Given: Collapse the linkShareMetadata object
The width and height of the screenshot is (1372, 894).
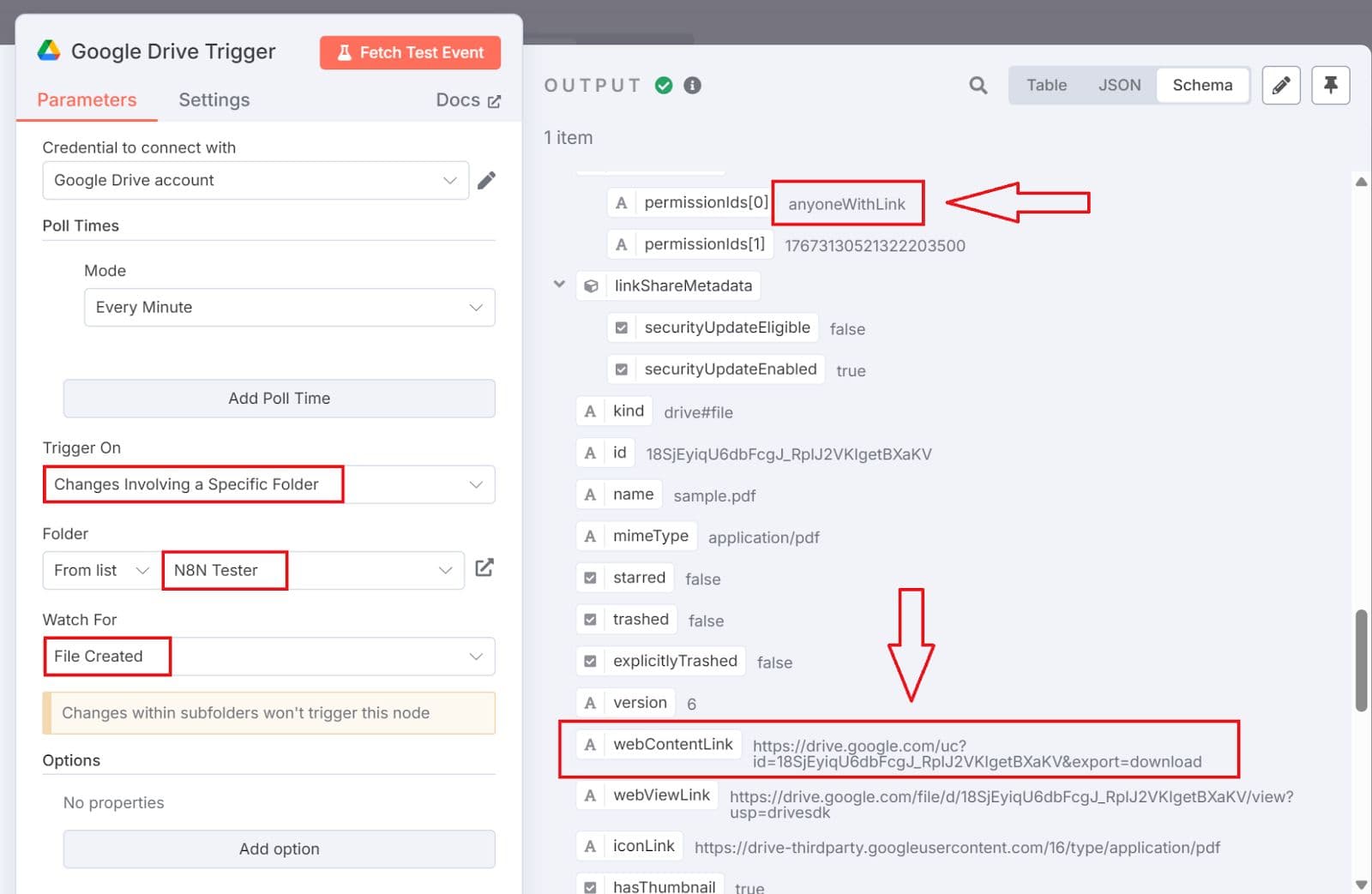Looking at the screenshot, I should pyautogui.click(x=559, y=285).
